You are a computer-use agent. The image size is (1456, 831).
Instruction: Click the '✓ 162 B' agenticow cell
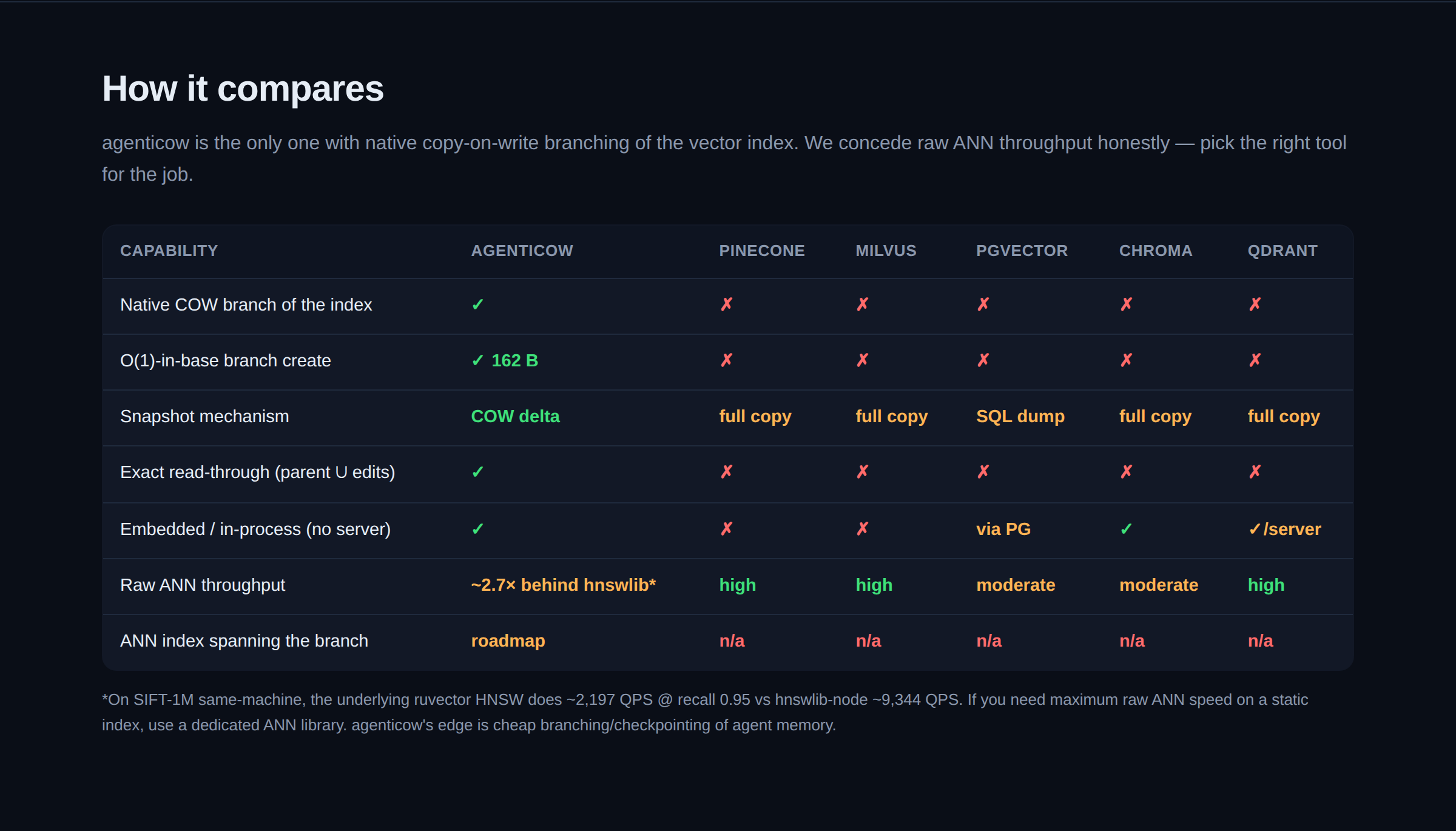pyautogui.click(x=505, y=360)
